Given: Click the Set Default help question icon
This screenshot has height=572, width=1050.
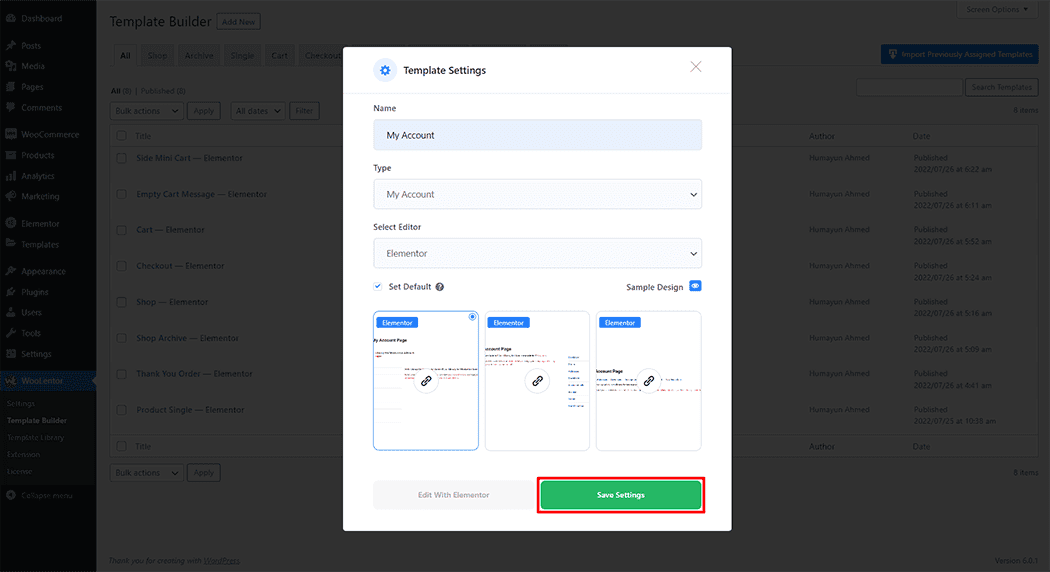Looking at the screenshot, I should tap(440, 287).
